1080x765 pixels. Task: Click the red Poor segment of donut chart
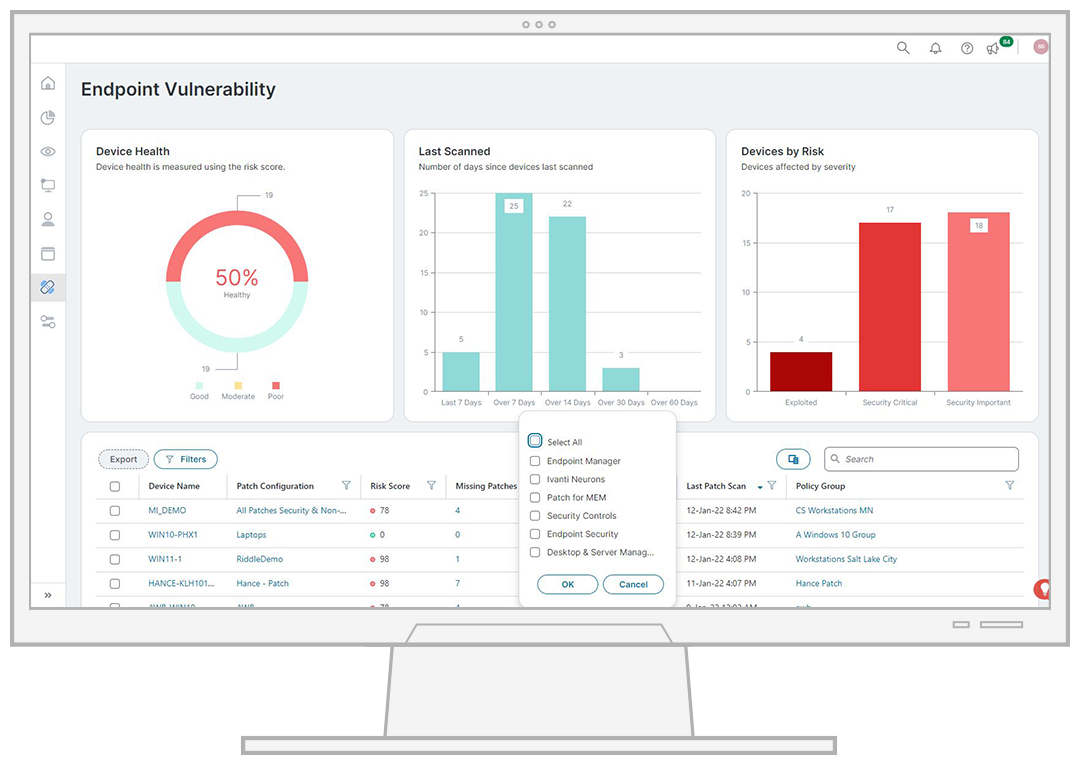coord(237,219)
